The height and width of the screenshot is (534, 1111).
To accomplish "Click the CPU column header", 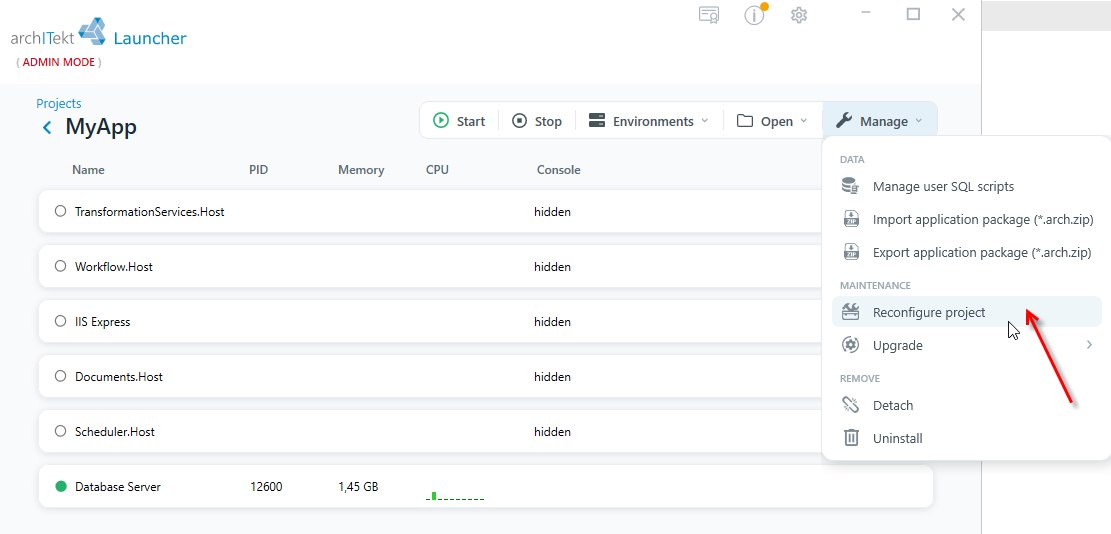I will coord(437,170).
